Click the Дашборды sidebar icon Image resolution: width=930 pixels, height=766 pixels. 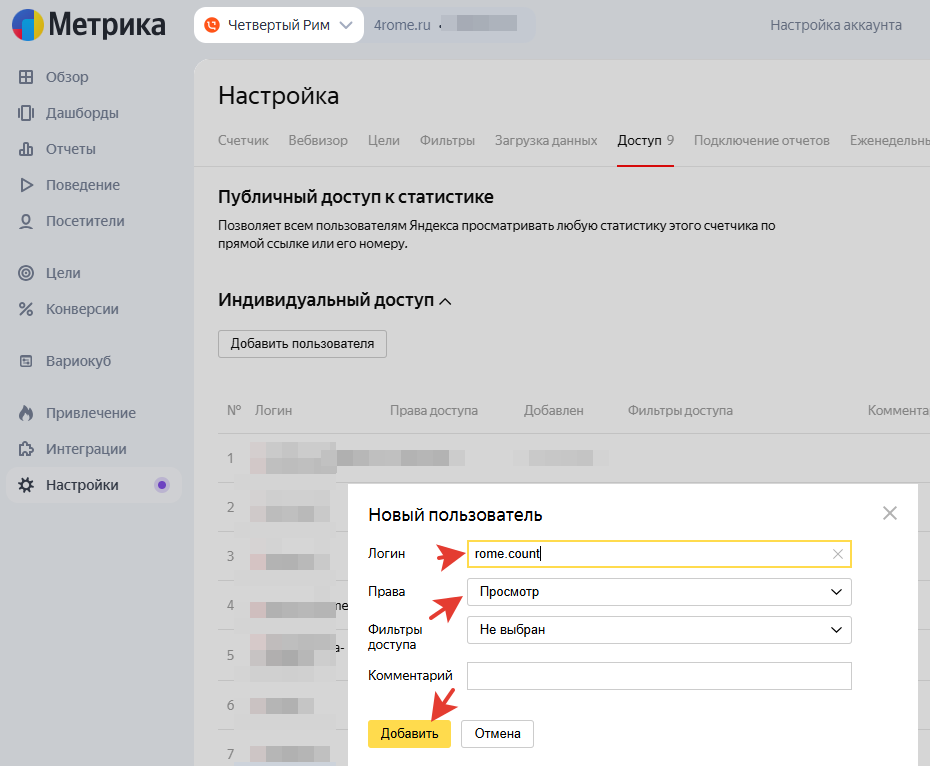point(26,113)
